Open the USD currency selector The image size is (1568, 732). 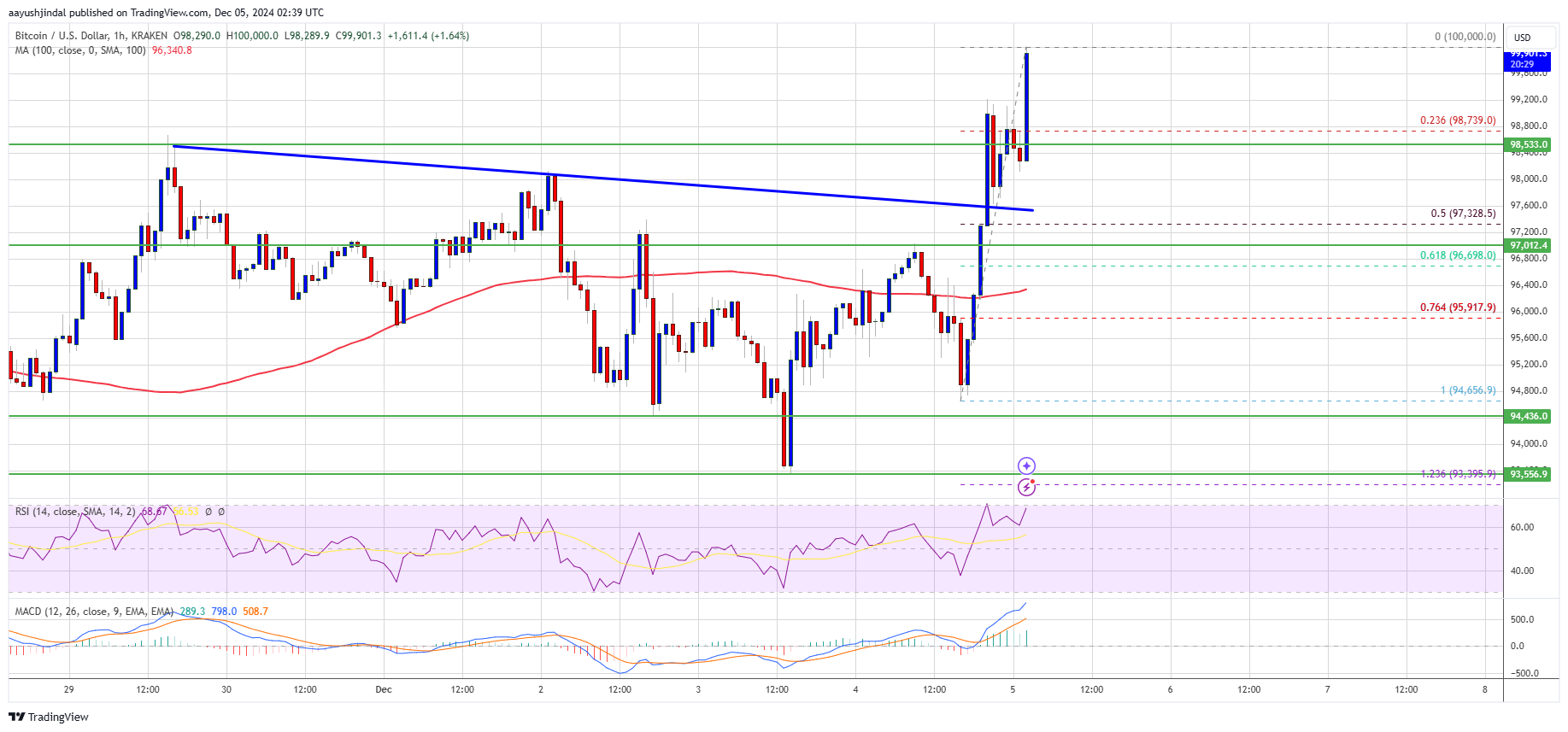pos(1522,38)
